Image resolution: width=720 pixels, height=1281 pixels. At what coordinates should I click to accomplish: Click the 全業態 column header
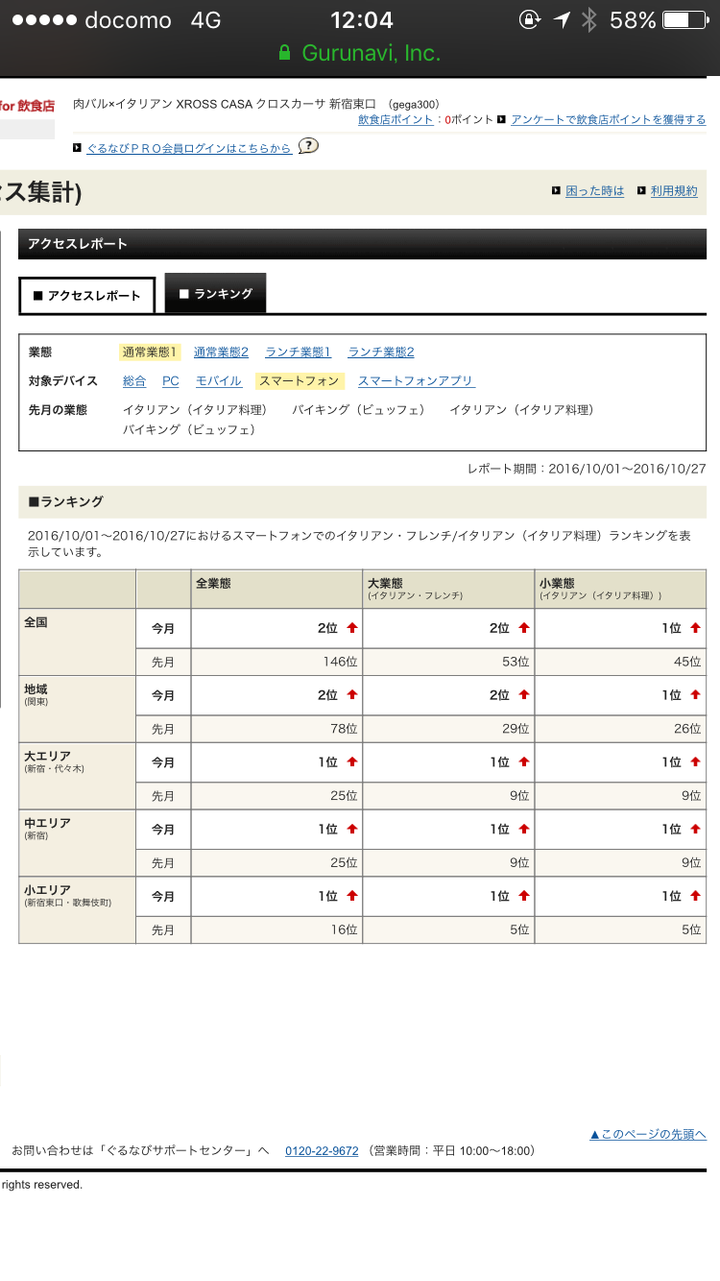click(x=276, y=589)
